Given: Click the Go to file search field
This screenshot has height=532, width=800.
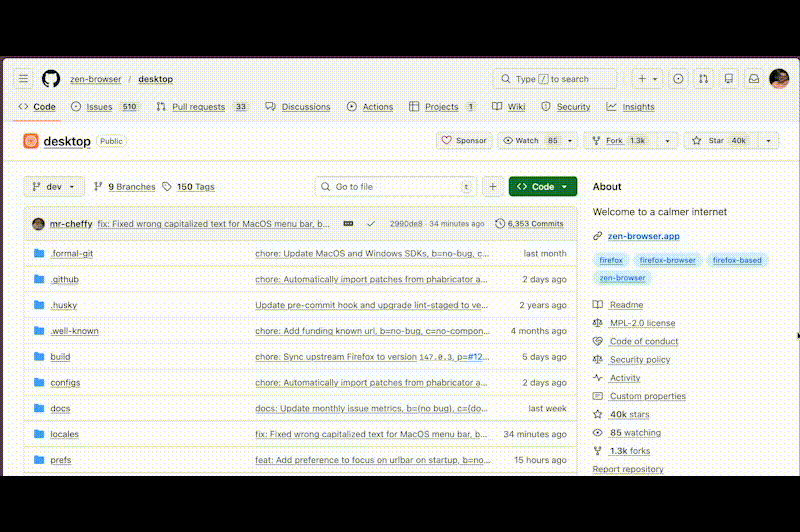Looking at the screenshot, I should (x=396, y=187).
